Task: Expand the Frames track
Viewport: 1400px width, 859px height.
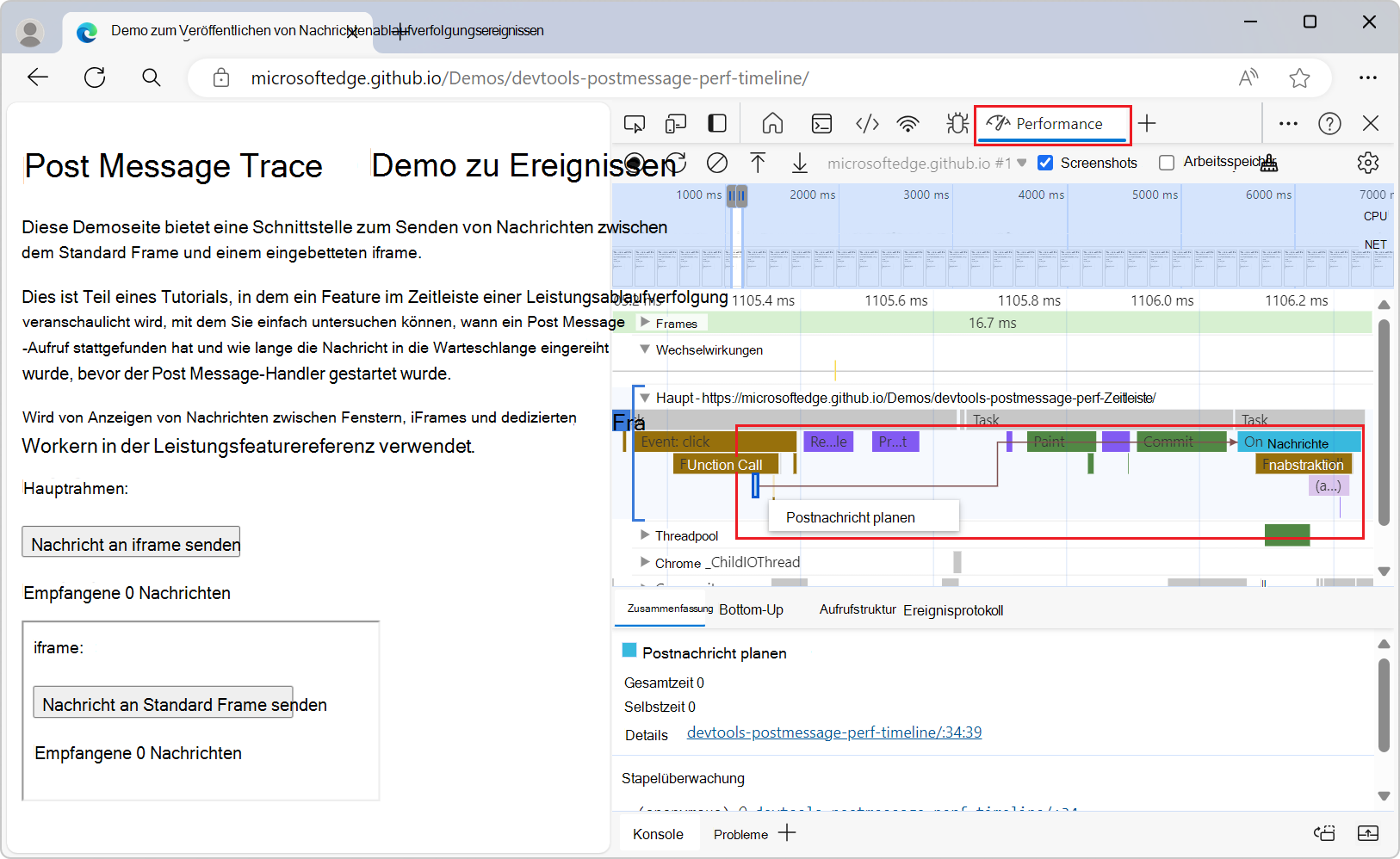Action: coord(645,323)
